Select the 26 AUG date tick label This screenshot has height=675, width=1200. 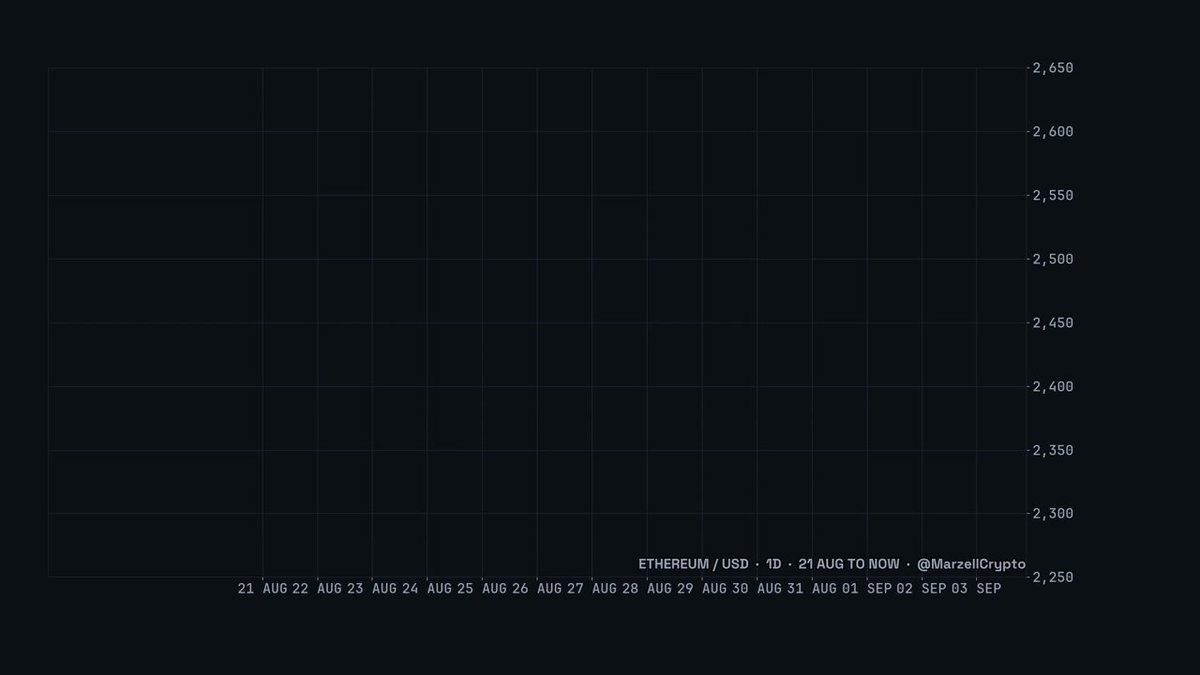coord(538,589)
